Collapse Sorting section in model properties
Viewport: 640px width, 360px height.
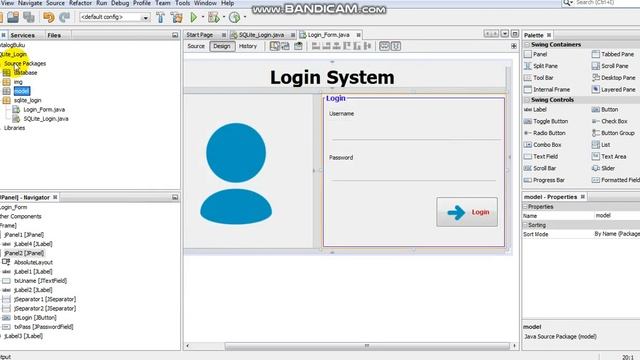(526, 225)
